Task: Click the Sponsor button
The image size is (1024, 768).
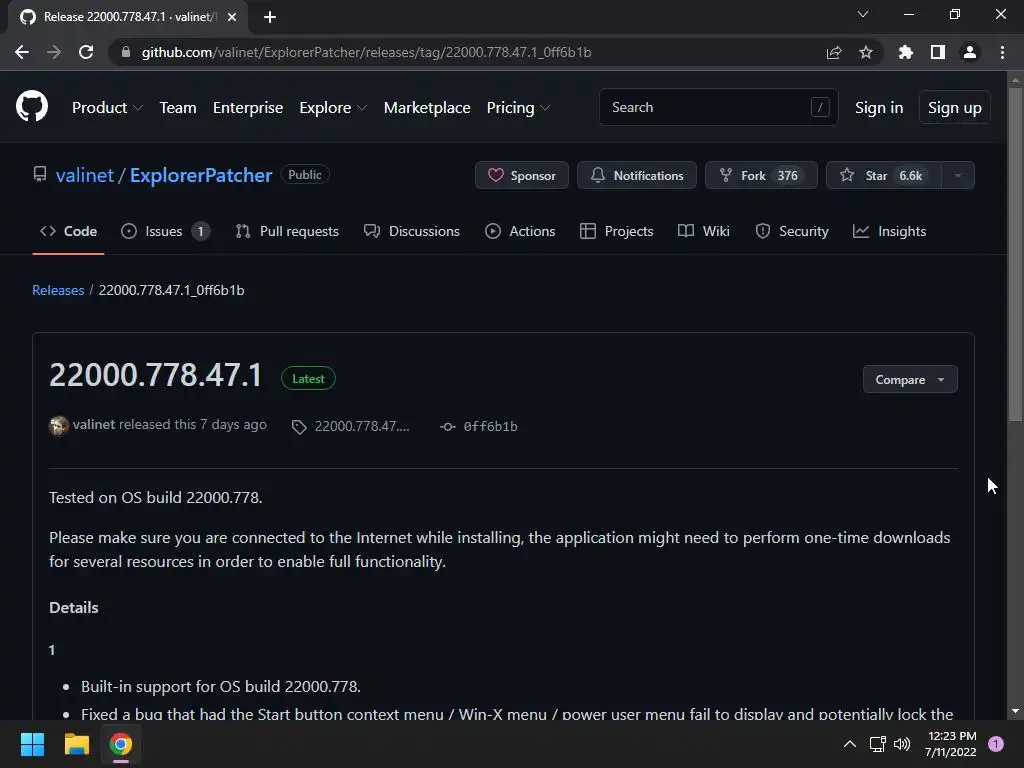Action: 522,176
